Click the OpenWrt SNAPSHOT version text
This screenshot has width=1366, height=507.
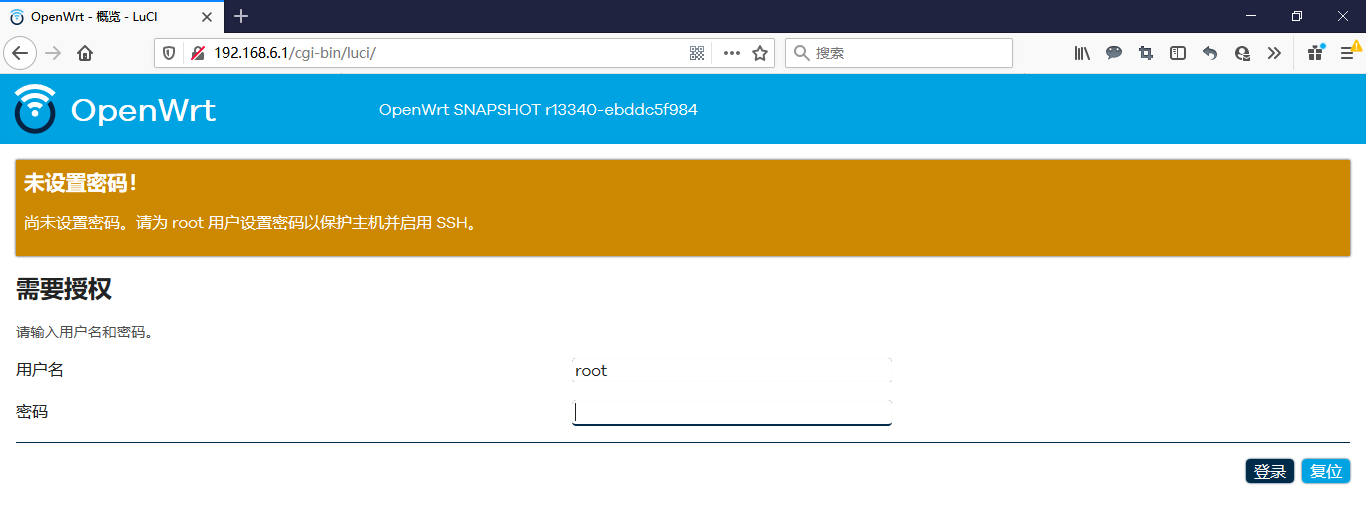538,110
